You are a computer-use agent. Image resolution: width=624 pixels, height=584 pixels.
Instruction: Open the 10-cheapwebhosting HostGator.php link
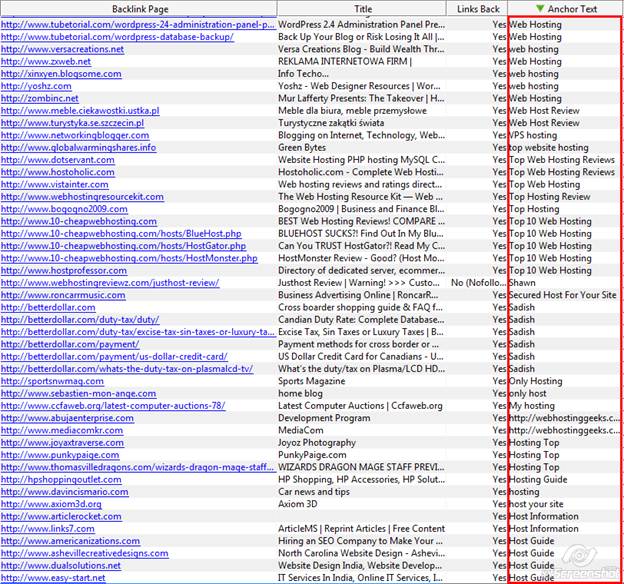123,246
